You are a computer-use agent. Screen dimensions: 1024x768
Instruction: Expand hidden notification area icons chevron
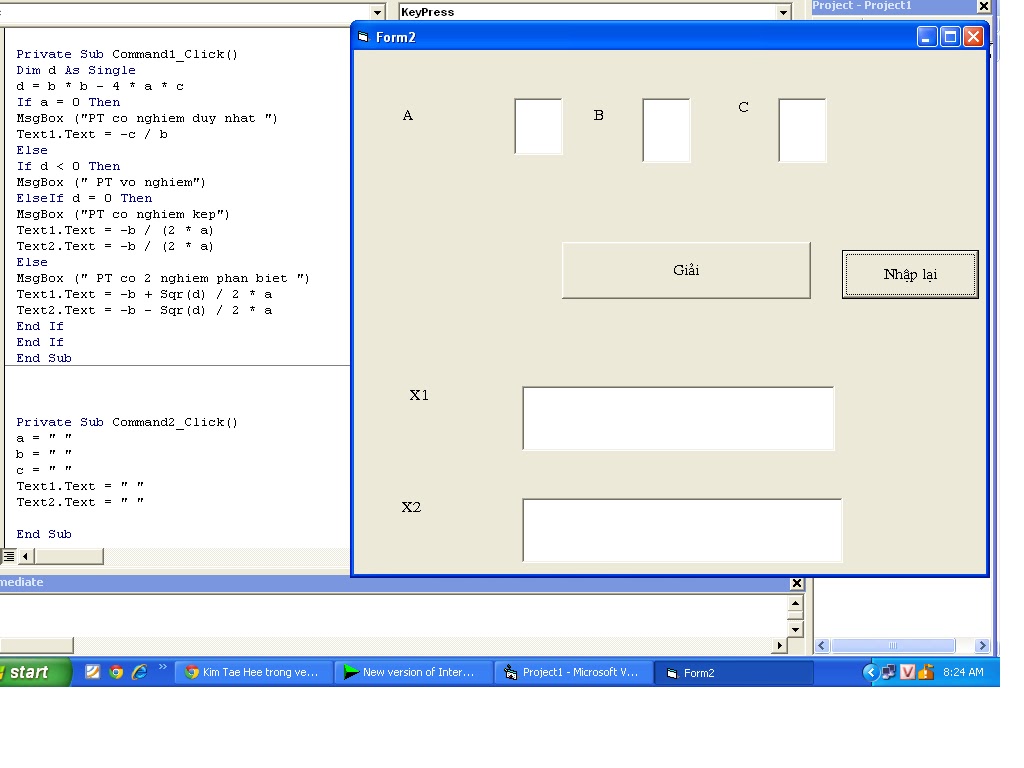point(869,672)
